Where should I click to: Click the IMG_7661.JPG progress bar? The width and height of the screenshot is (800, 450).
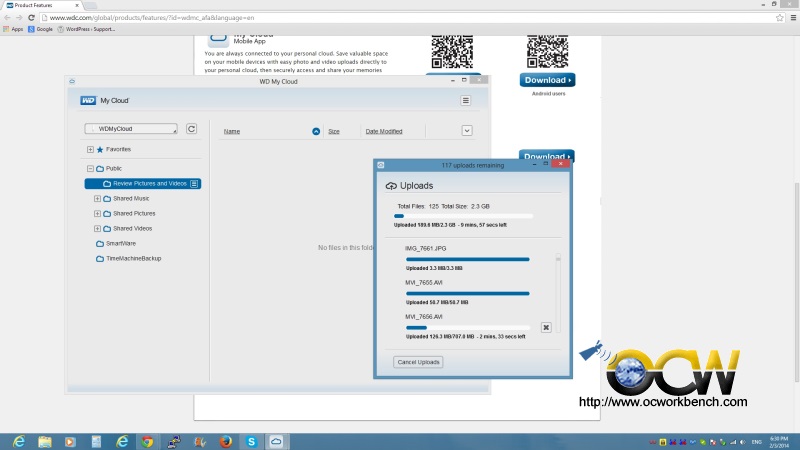[467, 259]
